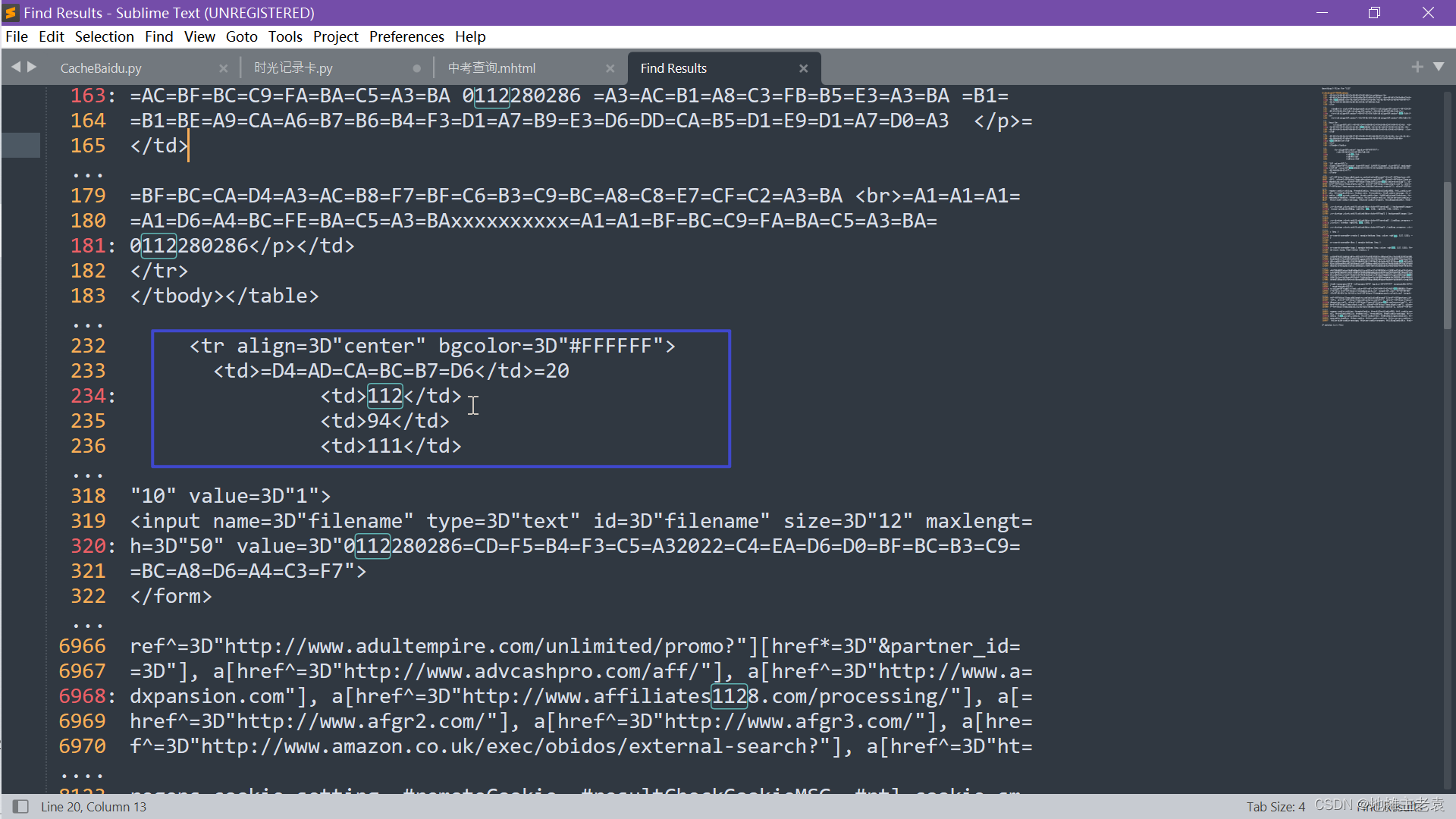The image size is (1456, 819).
Task: Click the Find Results close icon
Action: pyautogui.click(x=804, y=68)
